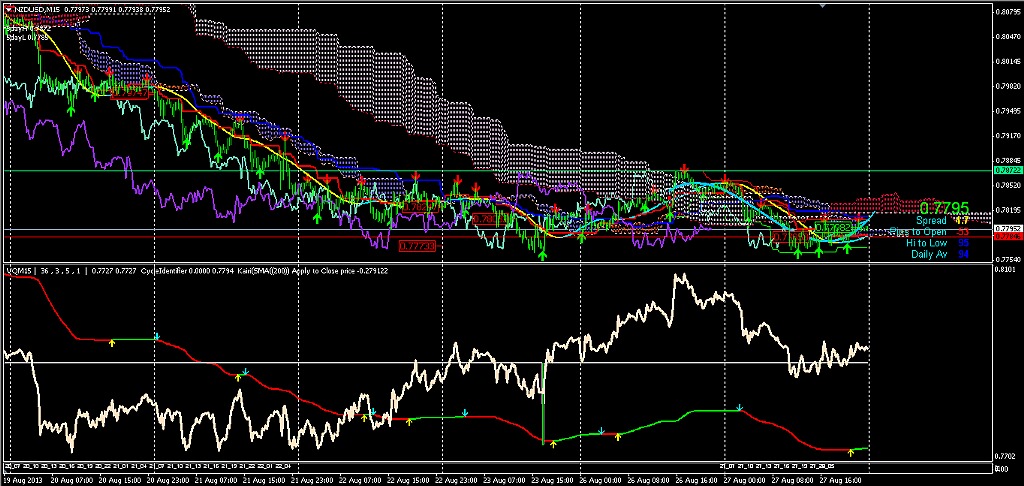1024x486 pixels.
Task: Select the green up arrow under the lowest price spike
Action: (542, 255)
